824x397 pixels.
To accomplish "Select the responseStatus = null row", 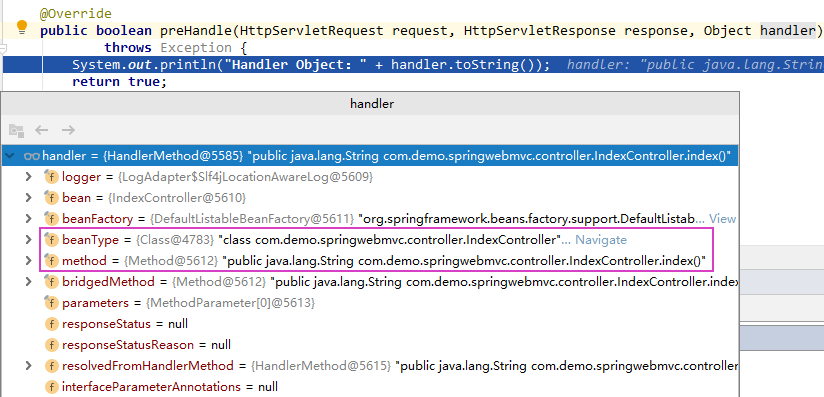I will 369,324.
